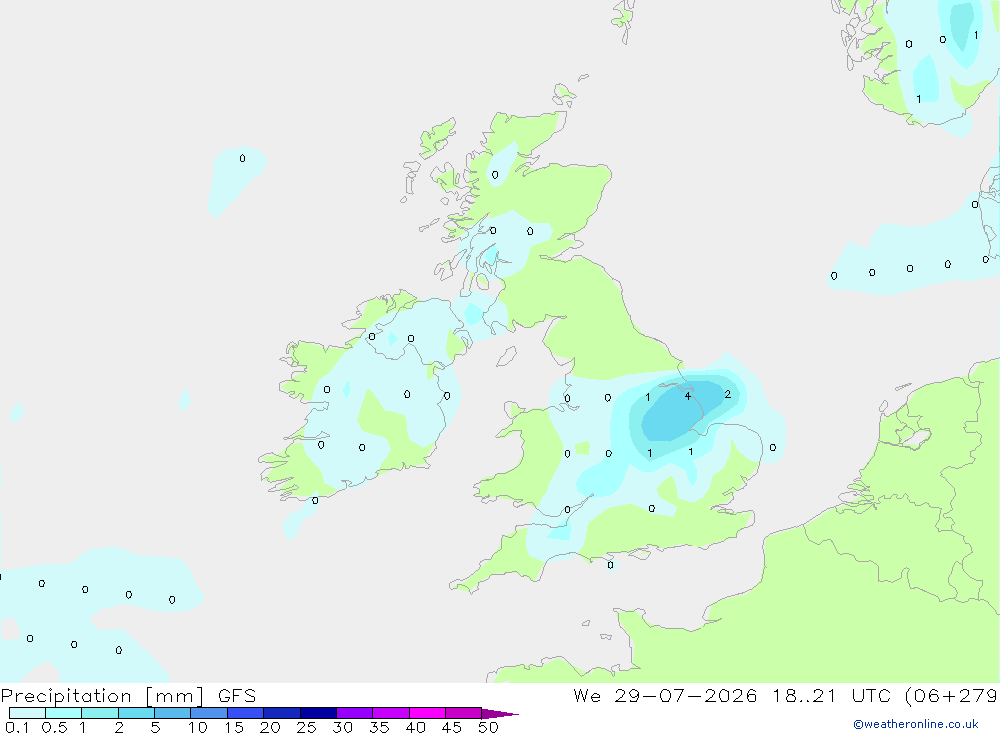Image resolution: width=1000 pixels, height=733 pixels.
Task: Click the weatheronline.co.uk copyright link
Action: pyautogui.click(x=915, y=724)
